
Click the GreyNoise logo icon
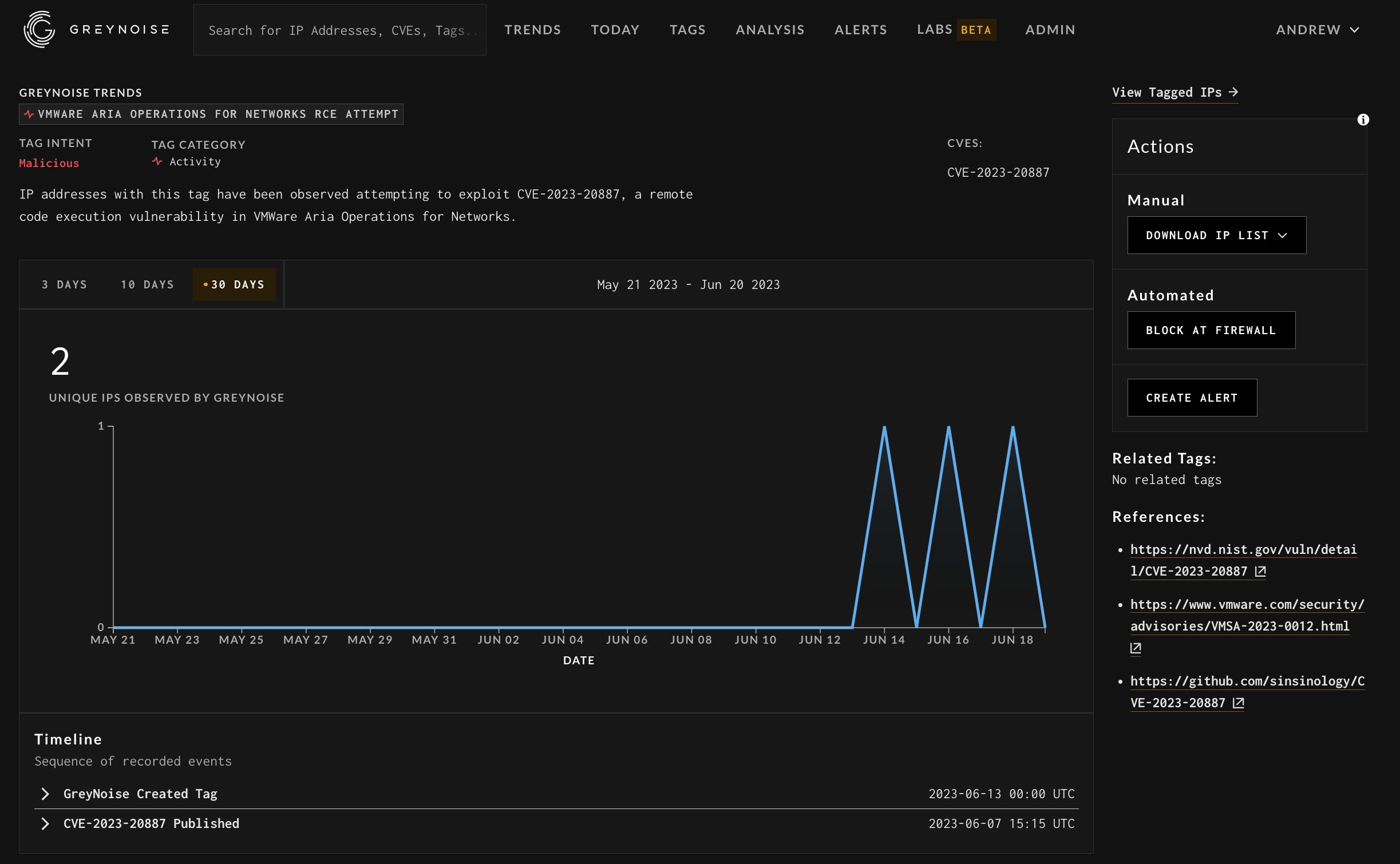pyautogui.click(x=39, y=29)
